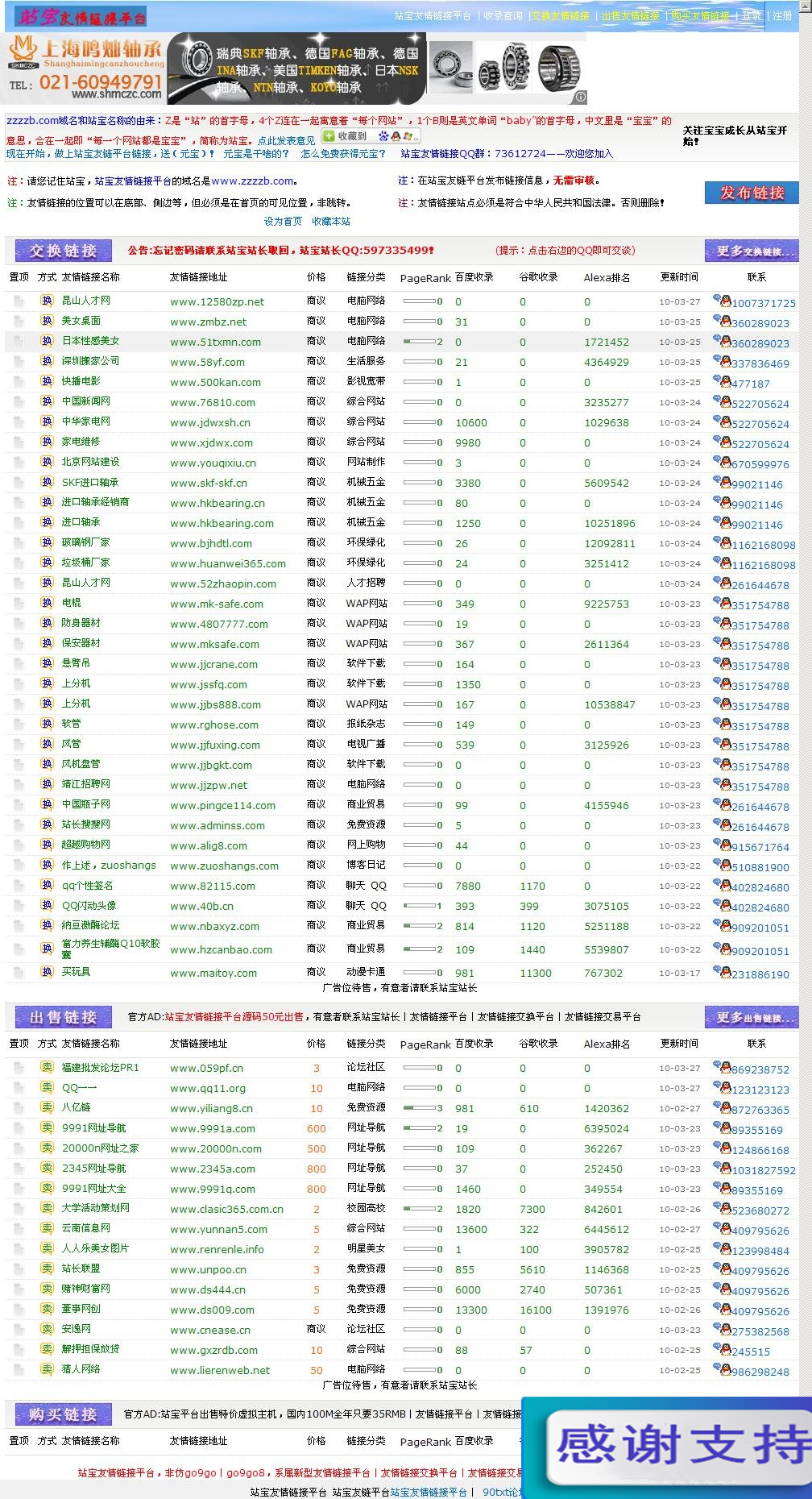Viewport: 812px width, 1499px height.
Task: Click the red 发布链接 button
Action: coord(752,193)
